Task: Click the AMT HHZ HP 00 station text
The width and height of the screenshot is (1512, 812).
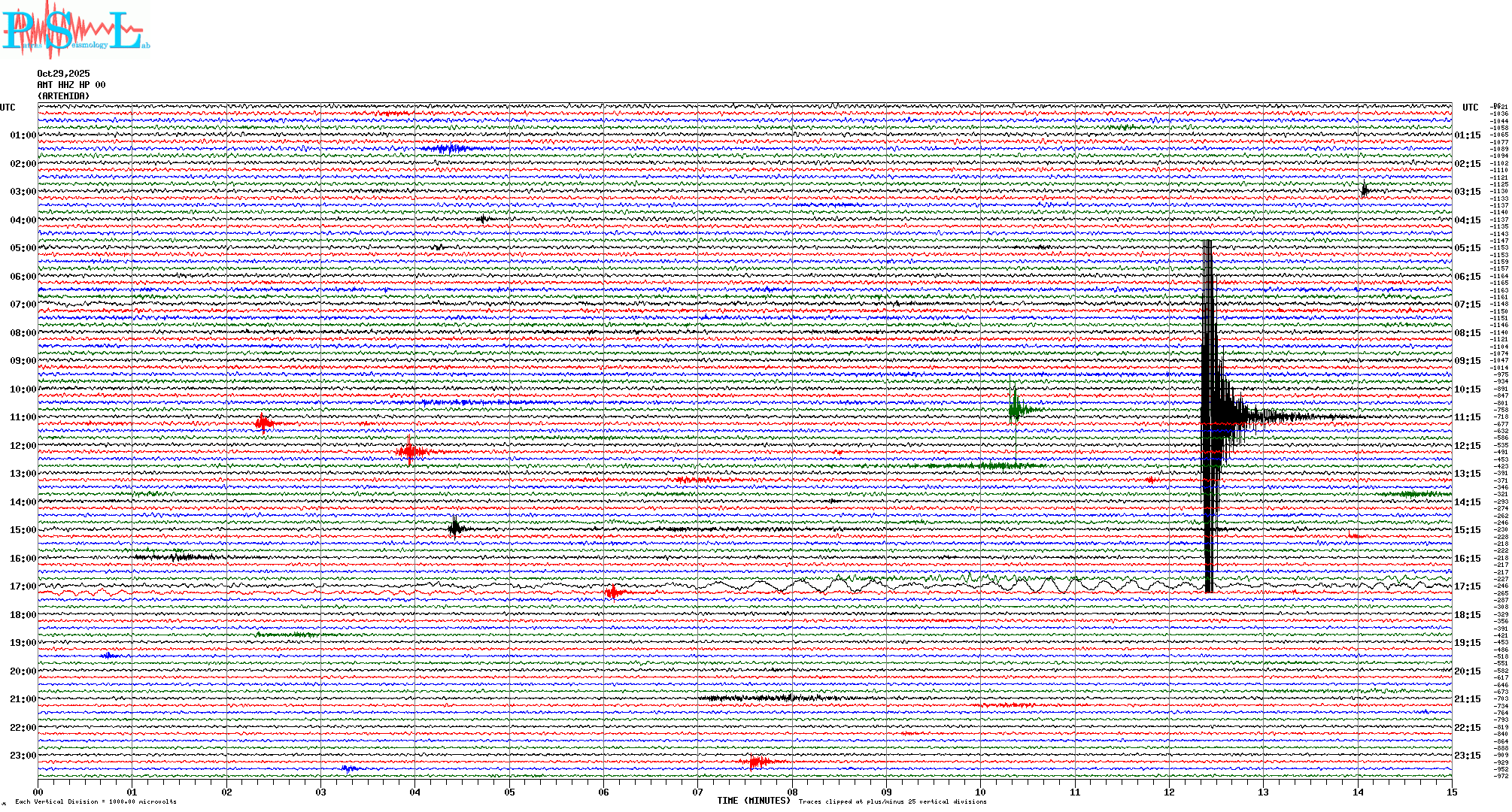Action: [x=71, y=85]
